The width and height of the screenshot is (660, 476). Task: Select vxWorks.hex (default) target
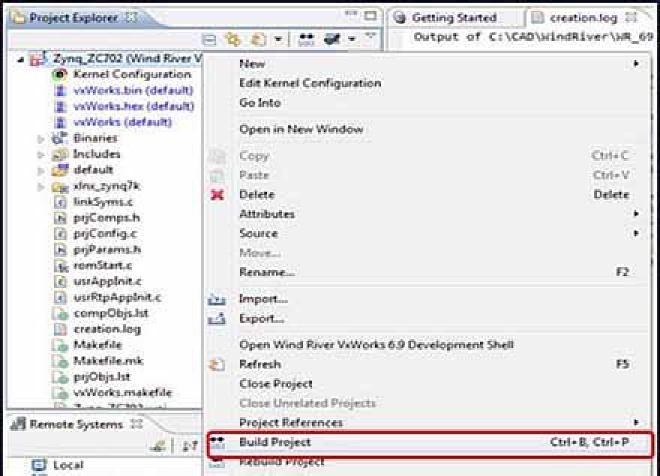click(x=133, y=106)
